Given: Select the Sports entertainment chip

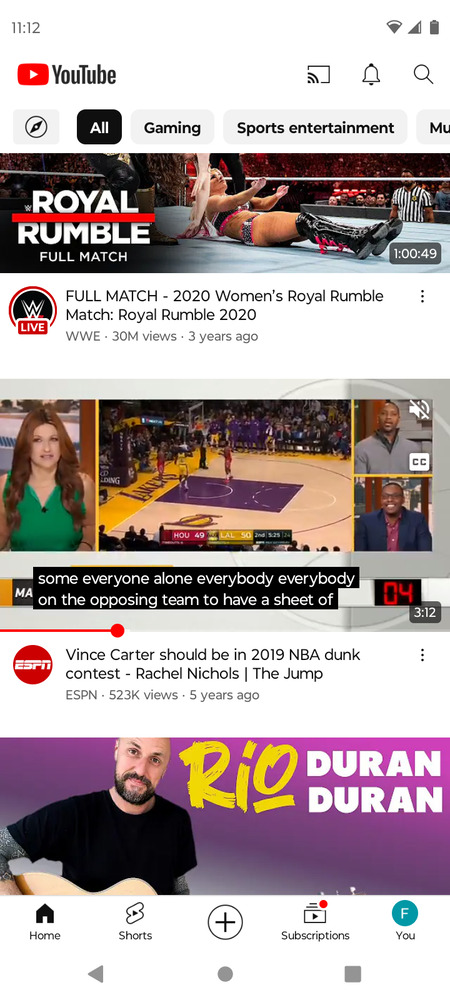Looking at the screenshot, I should coord(316,127).
